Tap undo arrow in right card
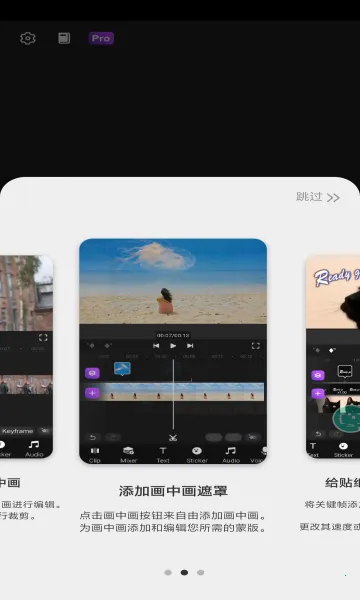This screenshot has height=600, width=360. click(318, 434)
